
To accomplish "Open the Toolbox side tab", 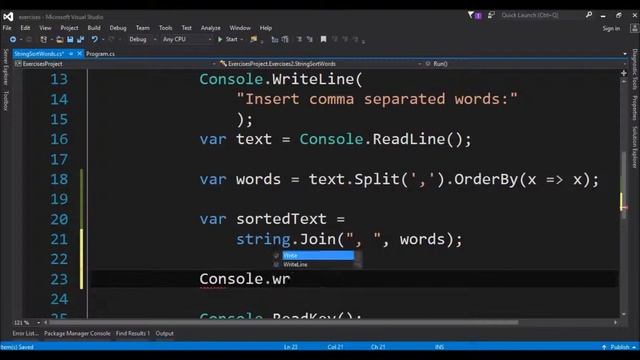I will pos(6,100).
